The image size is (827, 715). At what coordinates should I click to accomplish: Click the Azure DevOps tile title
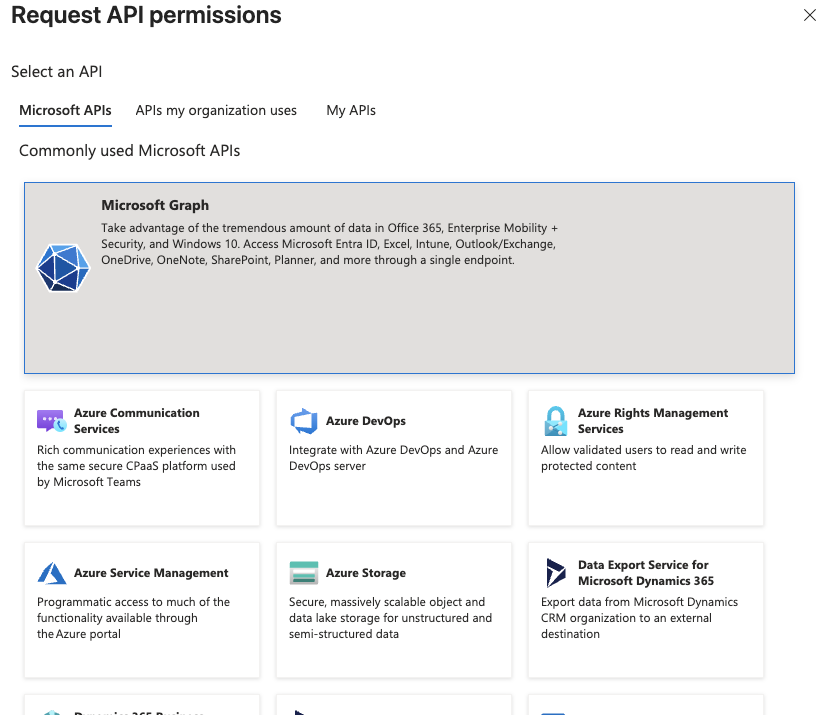click(366, 421)
